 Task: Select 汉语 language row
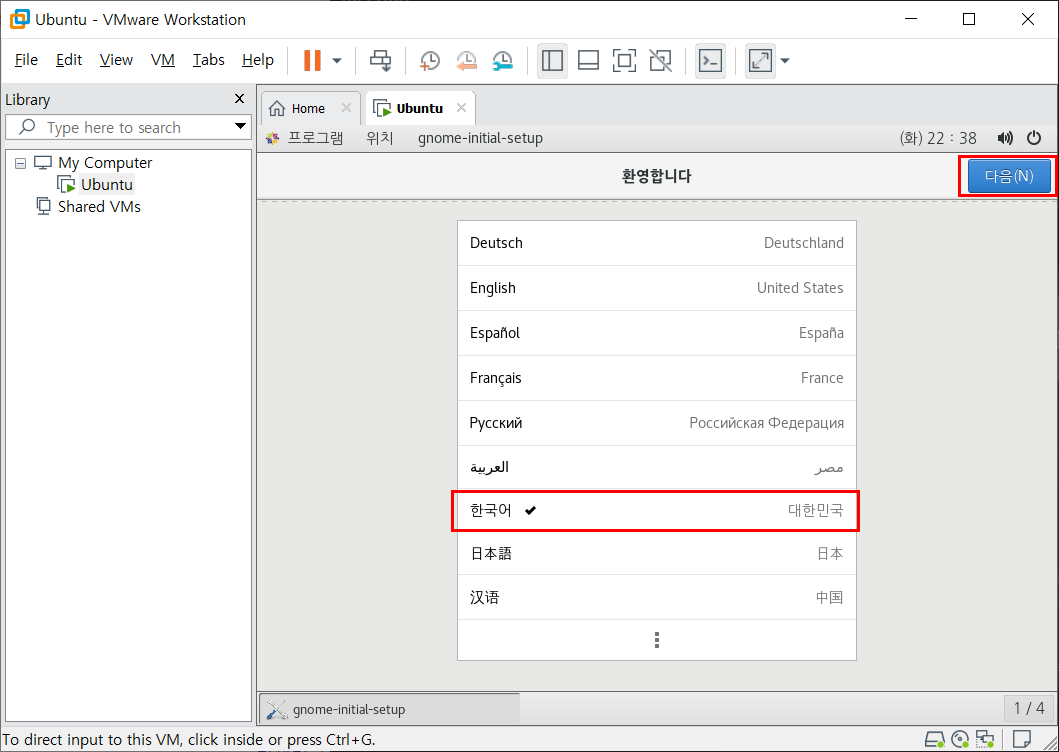(656, 597)
